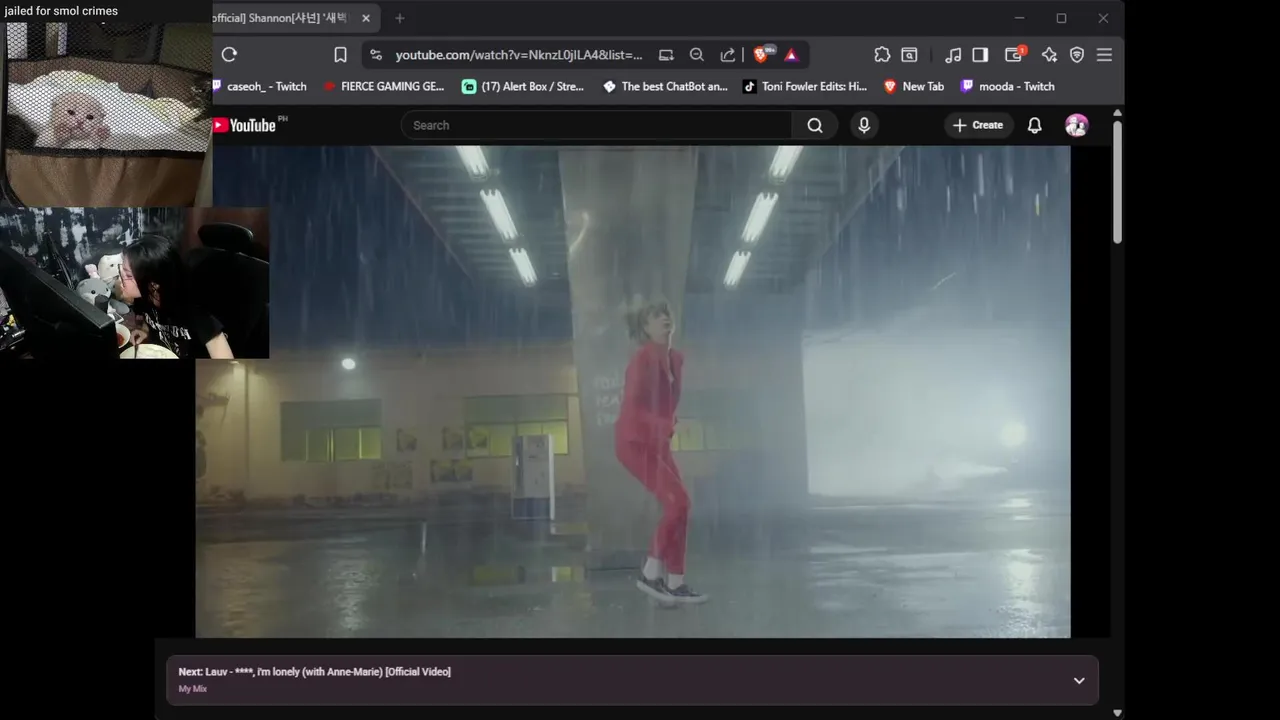Maximize the browser window
1280x720 pixels.
[x=1061, y=18]
